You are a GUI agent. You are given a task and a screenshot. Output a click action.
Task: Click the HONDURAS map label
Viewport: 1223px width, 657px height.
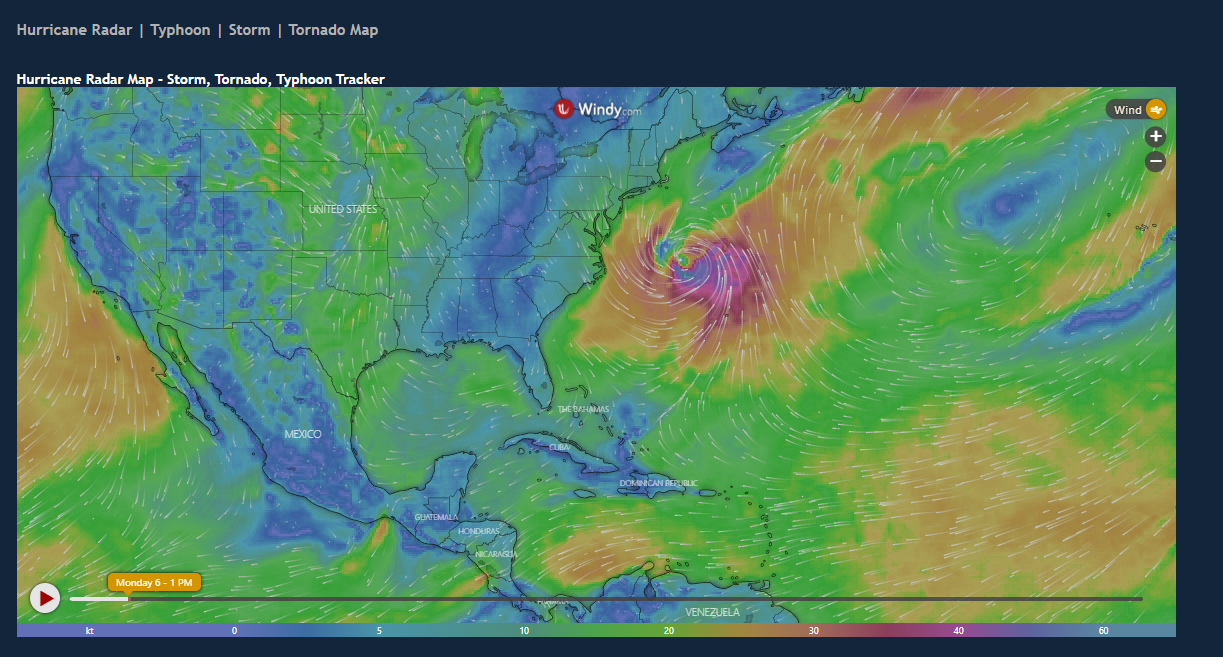pyautogui.click(x=478, y=531)
